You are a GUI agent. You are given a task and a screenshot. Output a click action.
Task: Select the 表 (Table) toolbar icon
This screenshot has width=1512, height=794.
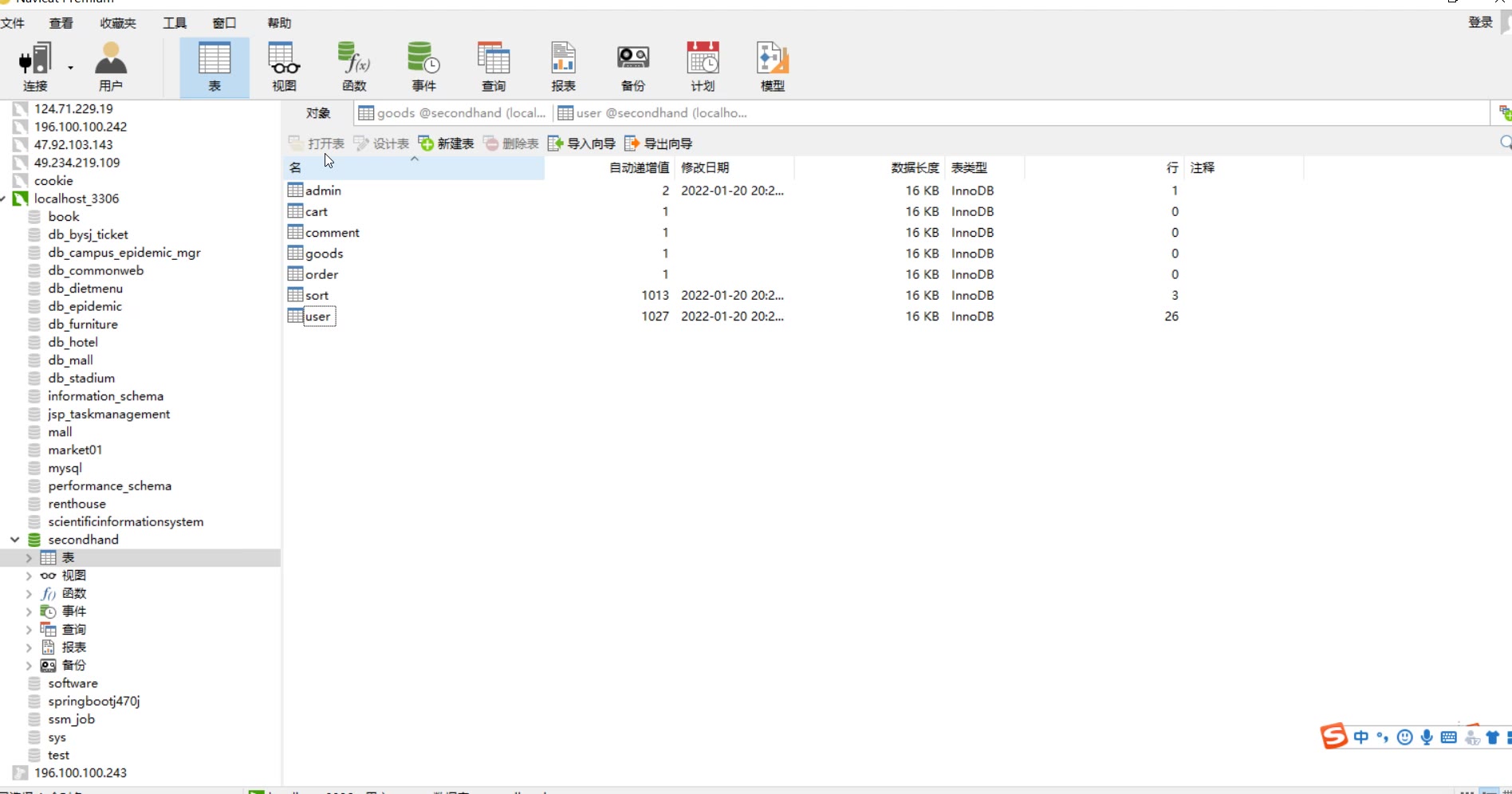215,67
